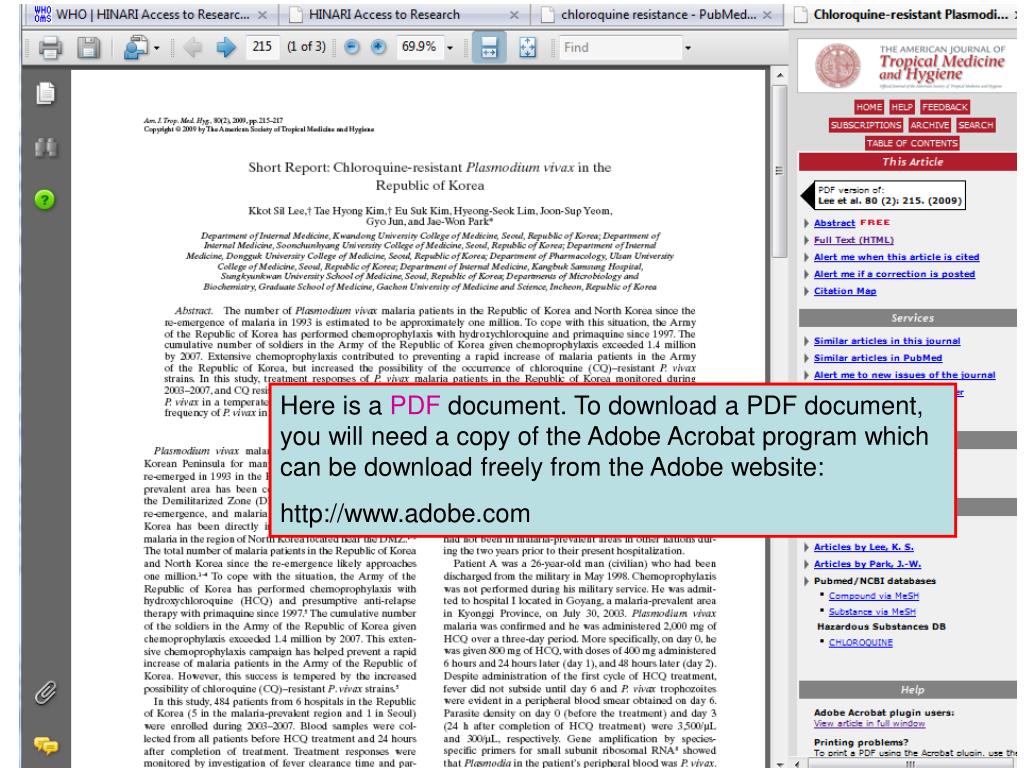Click the "(1 of 3)" page count text

tap(306, 47)
